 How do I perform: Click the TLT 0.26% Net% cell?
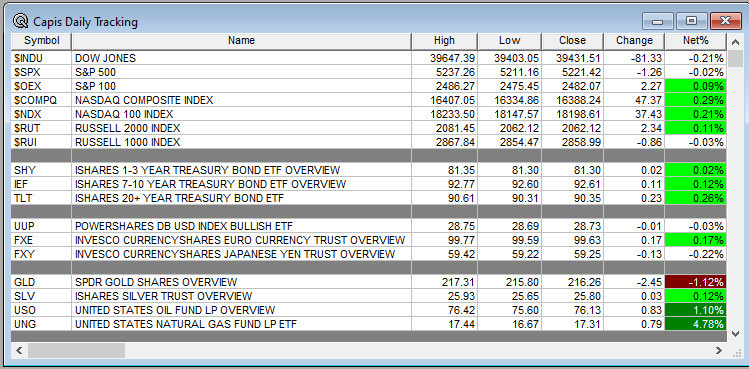(695, 198)
